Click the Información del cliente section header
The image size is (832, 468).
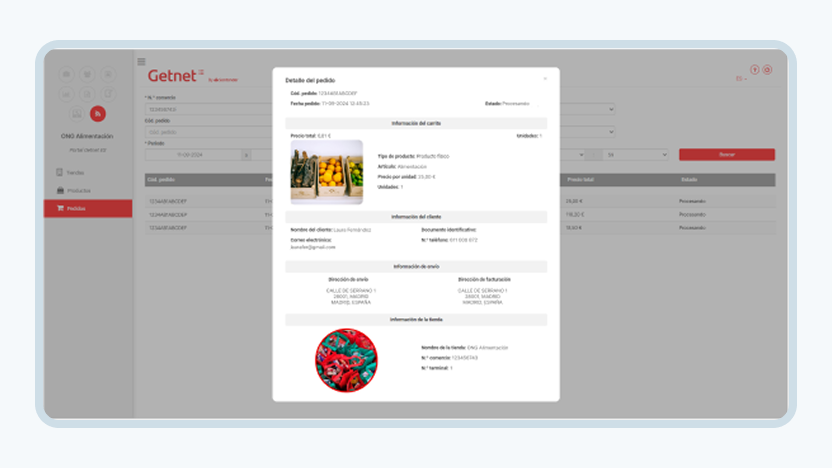click(x=416, y=217)
